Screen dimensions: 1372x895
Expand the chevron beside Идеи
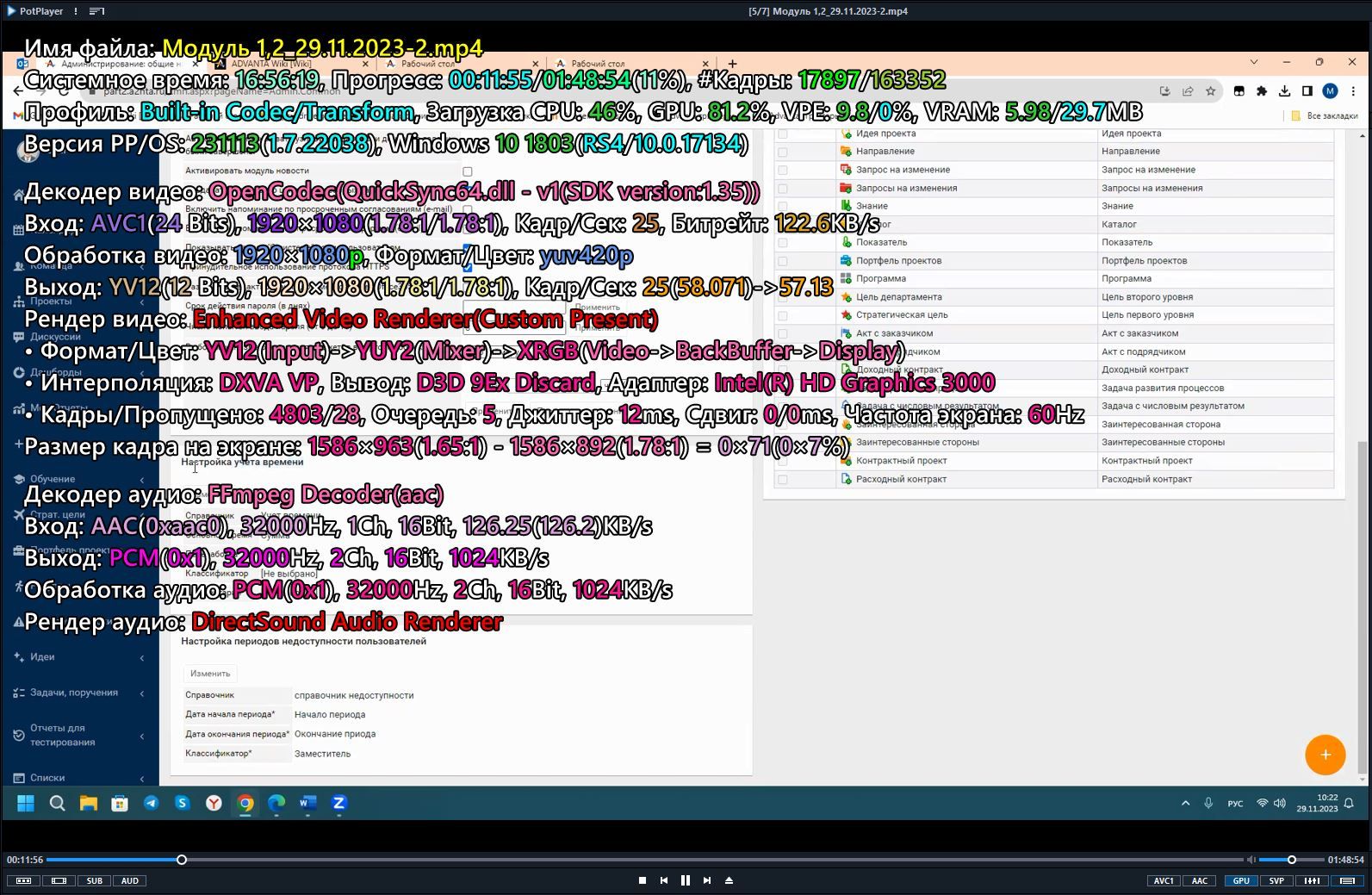142,657
